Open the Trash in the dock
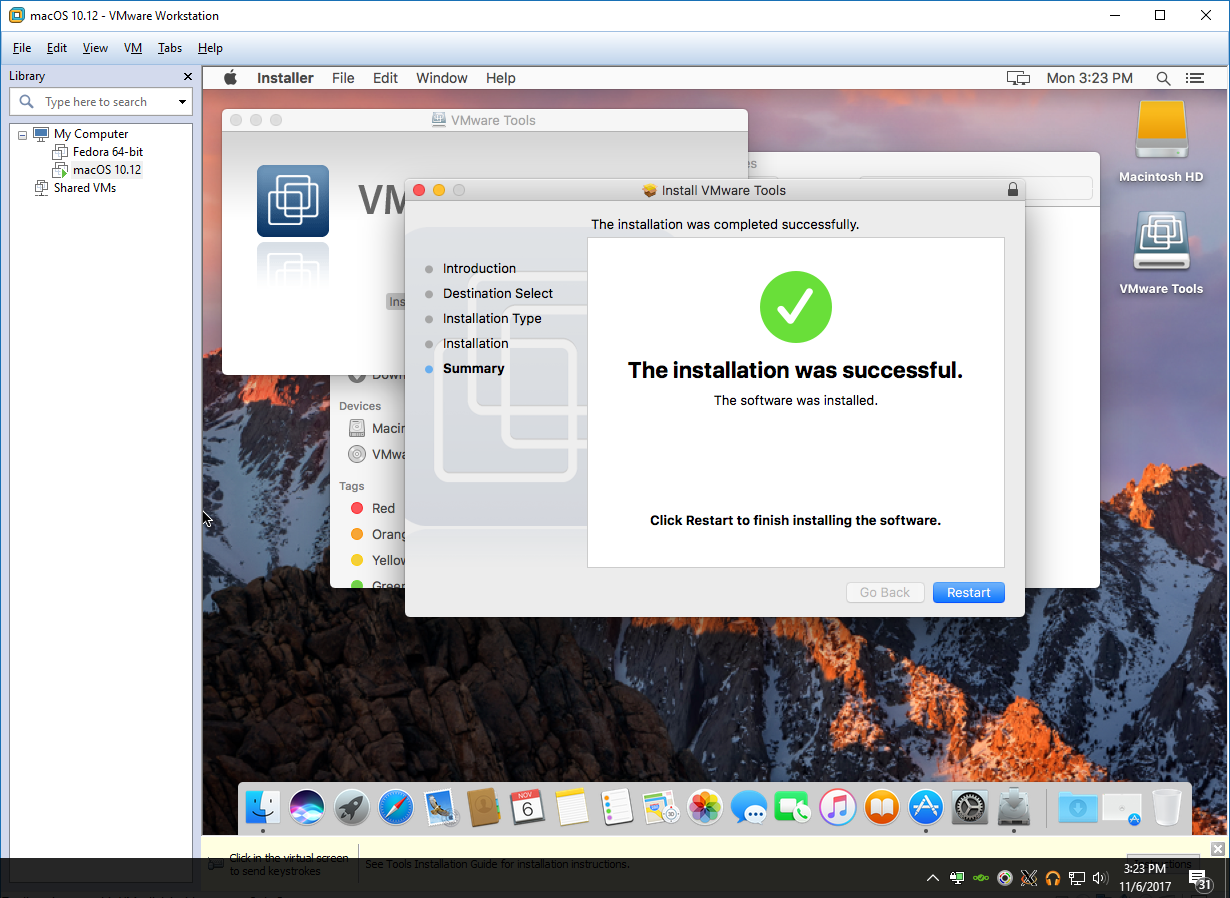This screenshot has width=1230, height=898. point(1166,806)
